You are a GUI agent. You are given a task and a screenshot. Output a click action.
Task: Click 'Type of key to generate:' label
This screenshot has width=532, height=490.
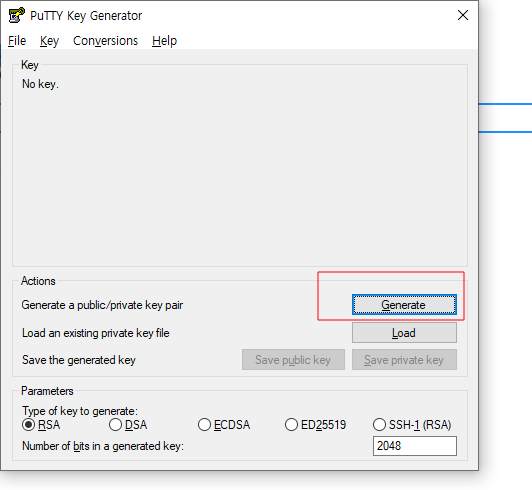point(80,411)
